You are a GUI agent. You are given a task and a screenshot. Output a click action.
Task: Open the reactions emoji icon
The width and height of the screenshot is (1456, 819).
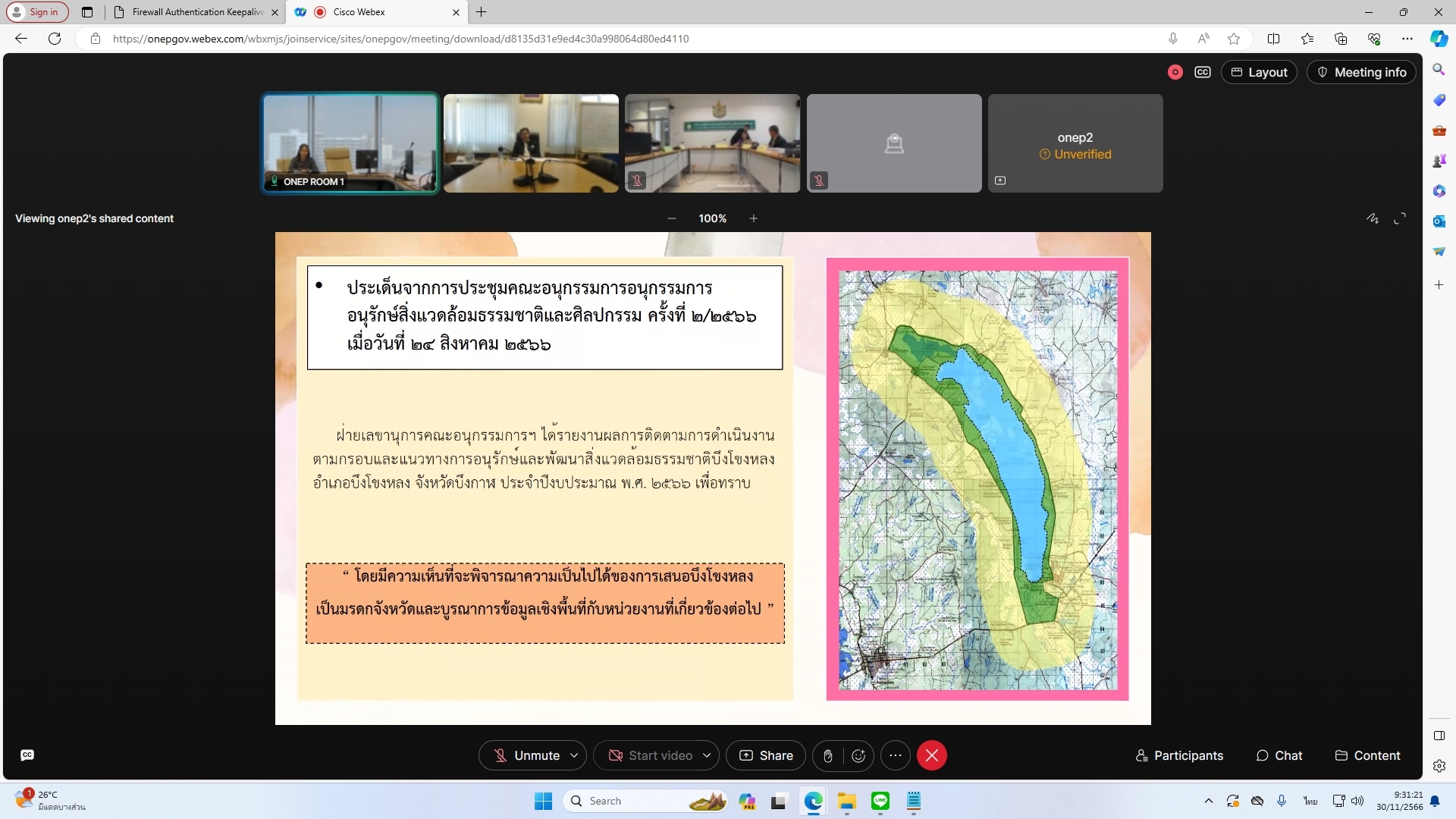pyautogui.click(x=858, y=755)
